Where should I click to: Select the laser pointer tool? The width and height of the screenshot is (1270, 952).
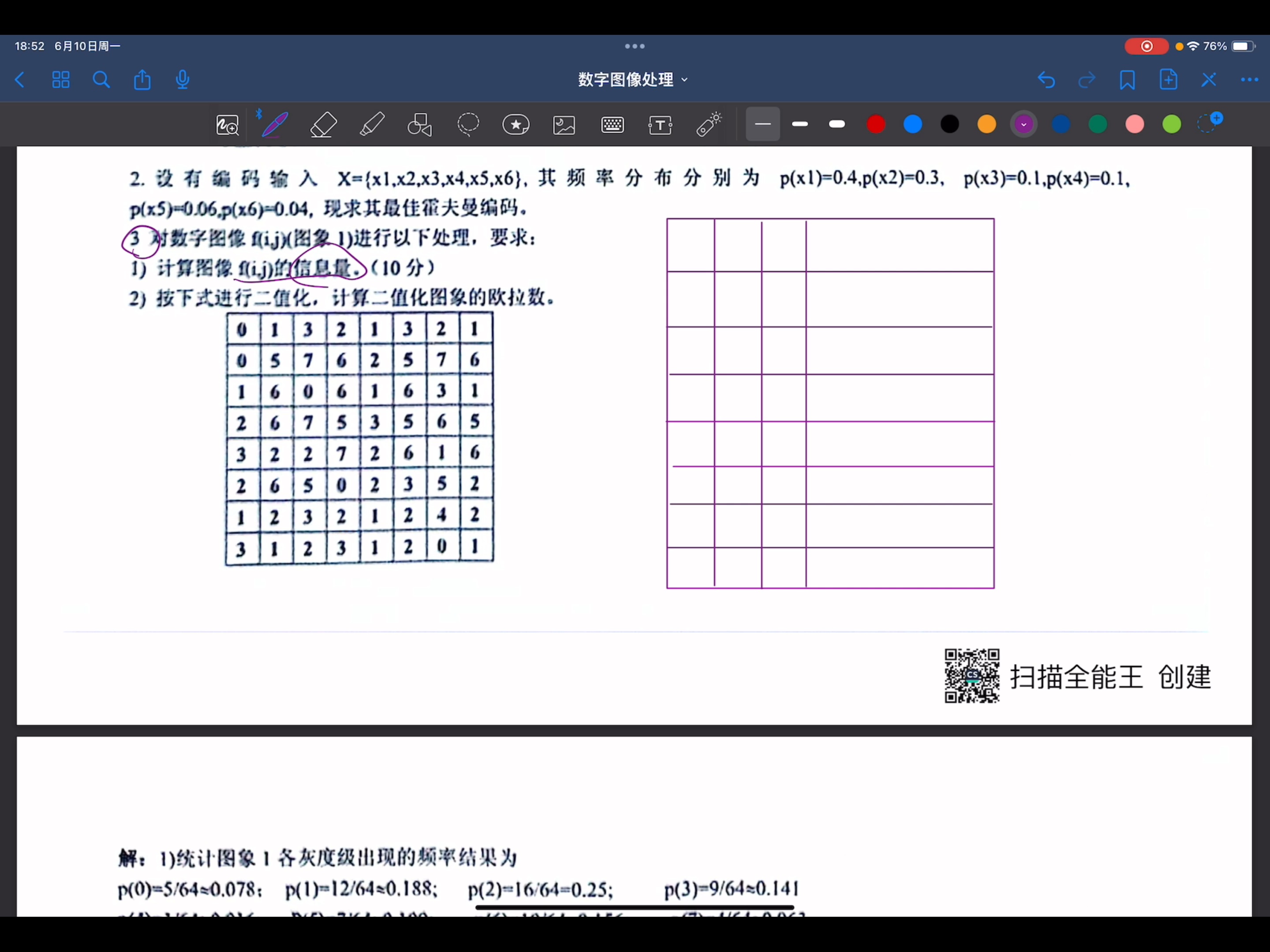point(709,125)
